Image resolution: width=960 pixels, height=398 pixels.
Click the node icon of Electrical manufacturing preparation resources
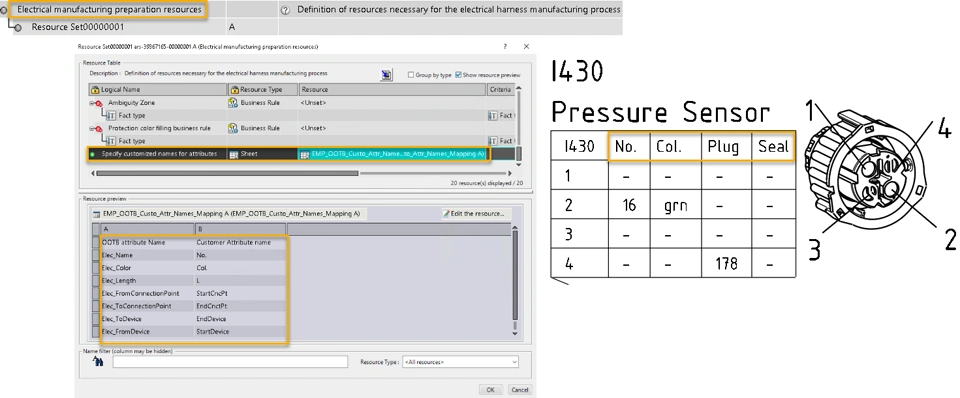click(x=4, y=10)
